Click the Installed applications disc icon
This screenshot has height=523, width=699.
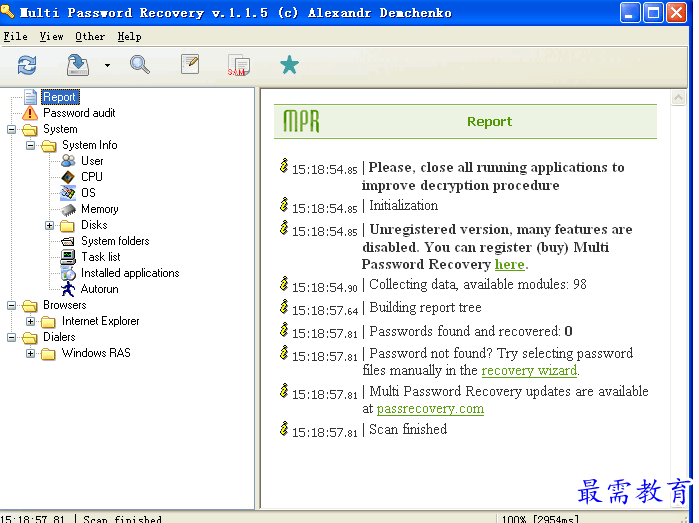click(x=68, y=273)
